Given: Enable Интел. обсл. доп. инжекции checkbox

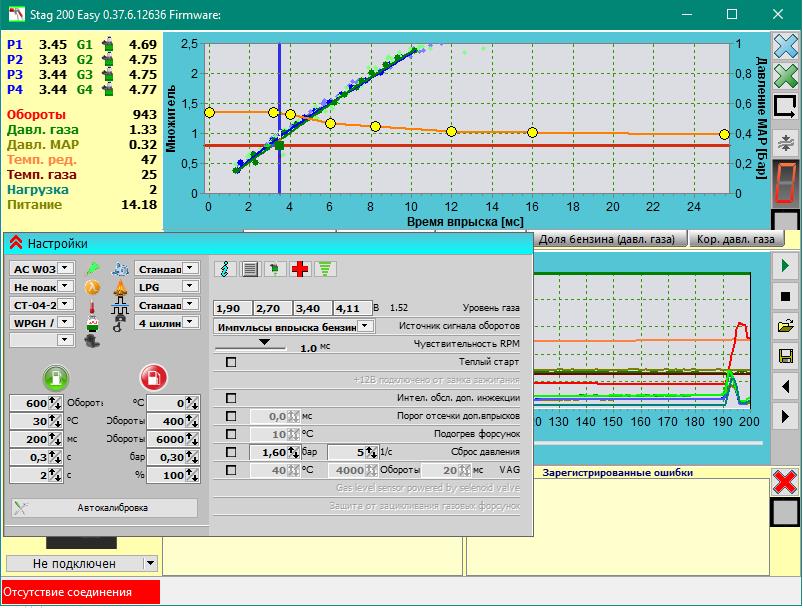Looking at the screenshot, I should (231, 398).
